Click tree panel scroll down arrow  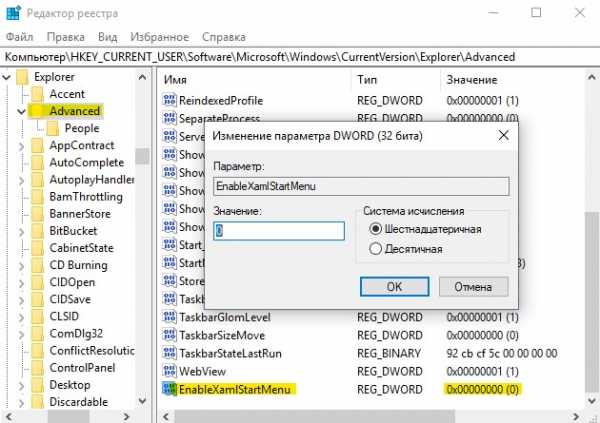(x=142, y=401)
